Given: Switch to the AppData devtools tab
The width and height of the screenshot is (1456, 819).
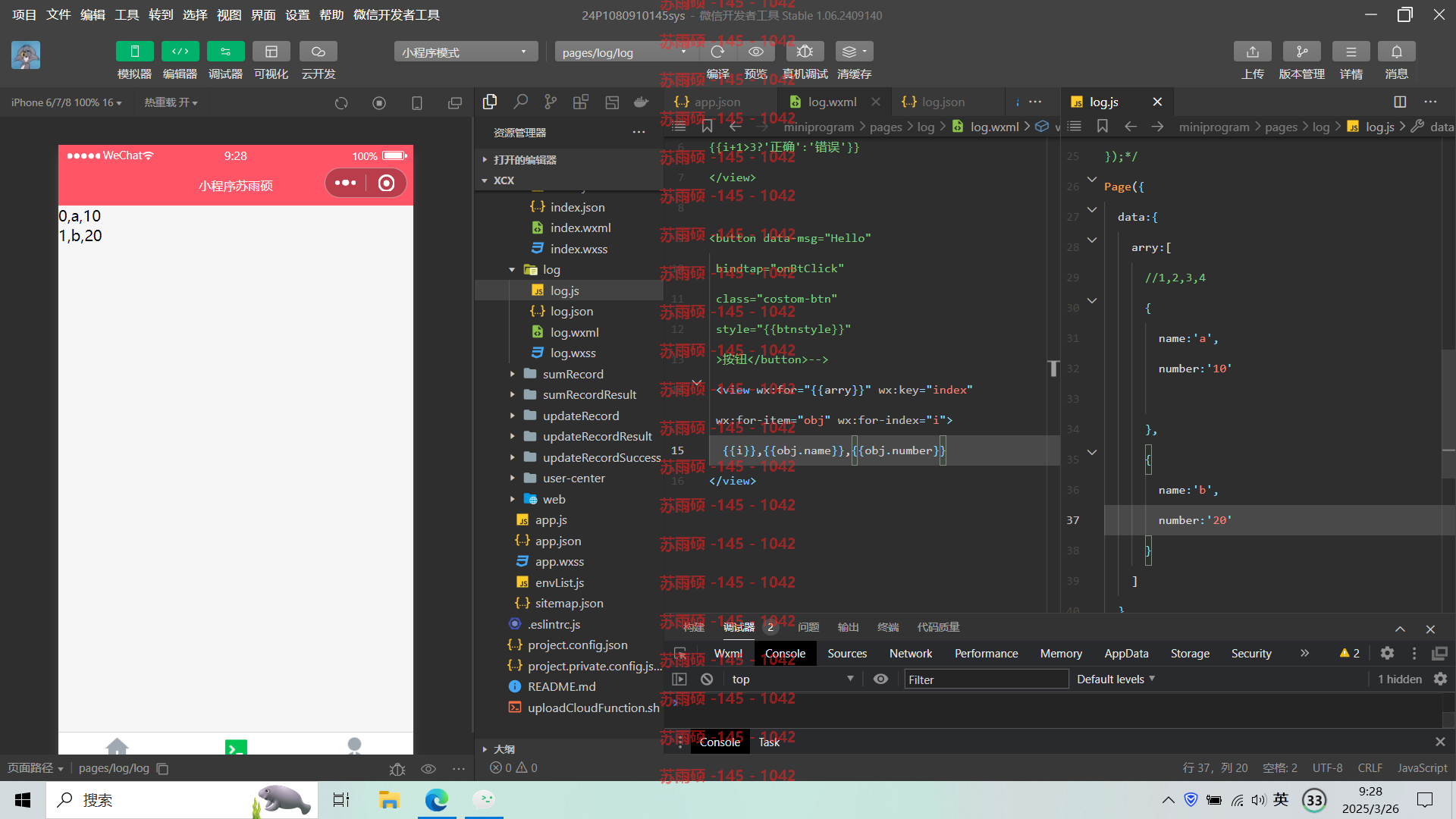Looking at the screenshot, I should tap(1126, 654).
